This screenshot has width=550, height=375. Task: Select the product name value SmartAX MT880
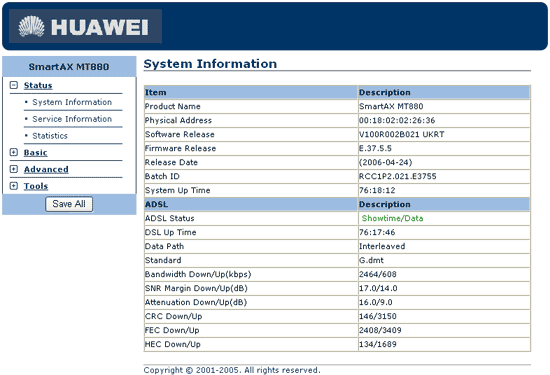(x=391, y=106)
